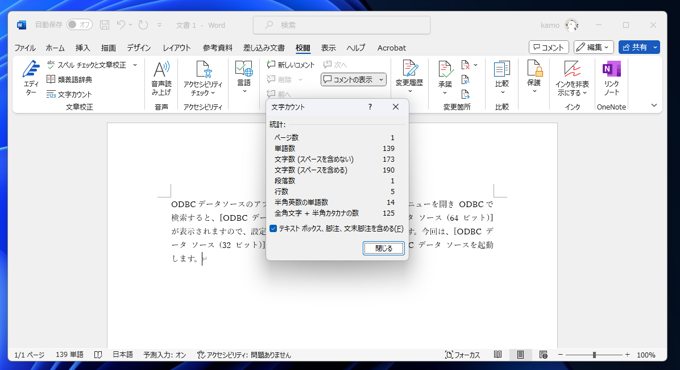680x370 pixels.
Task: Open the Accessibility Check (アクセシビリティ チェック) button
Action: [x=203, y=78]
